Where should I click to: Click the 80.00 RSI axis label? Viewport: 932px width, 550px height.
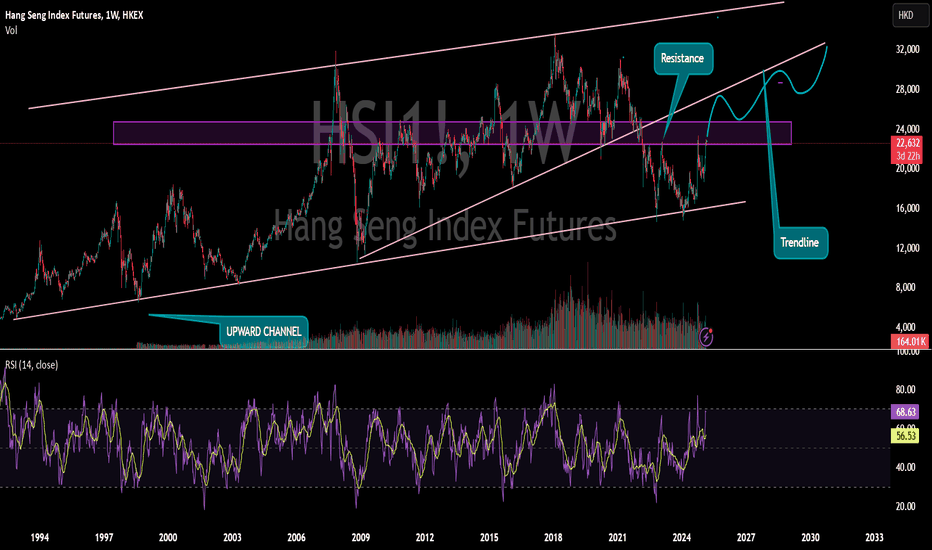coord(905,389)
